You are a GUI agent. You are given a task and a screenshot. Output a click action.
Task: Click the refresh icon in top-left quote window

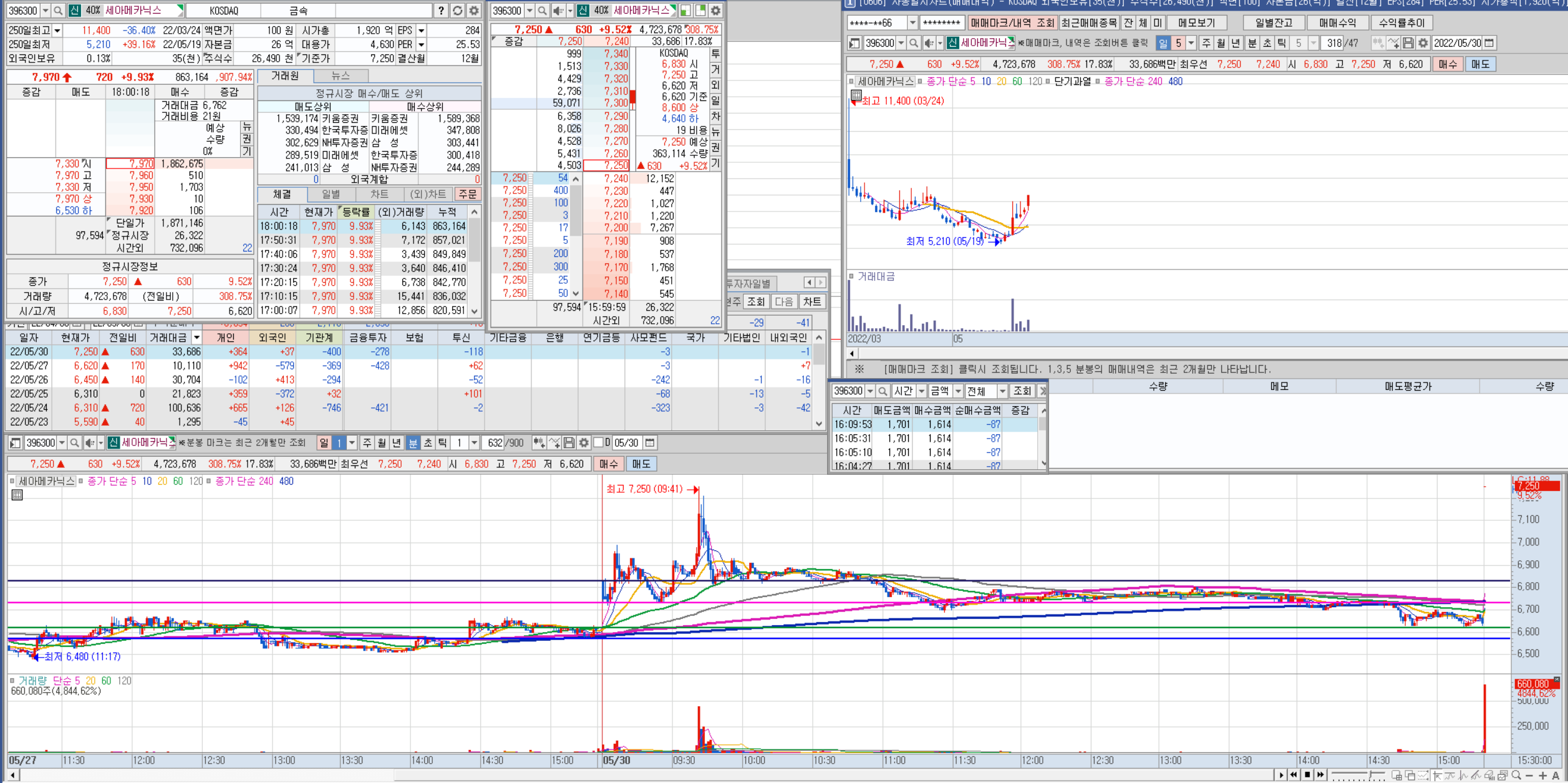(x=457, y=11)
